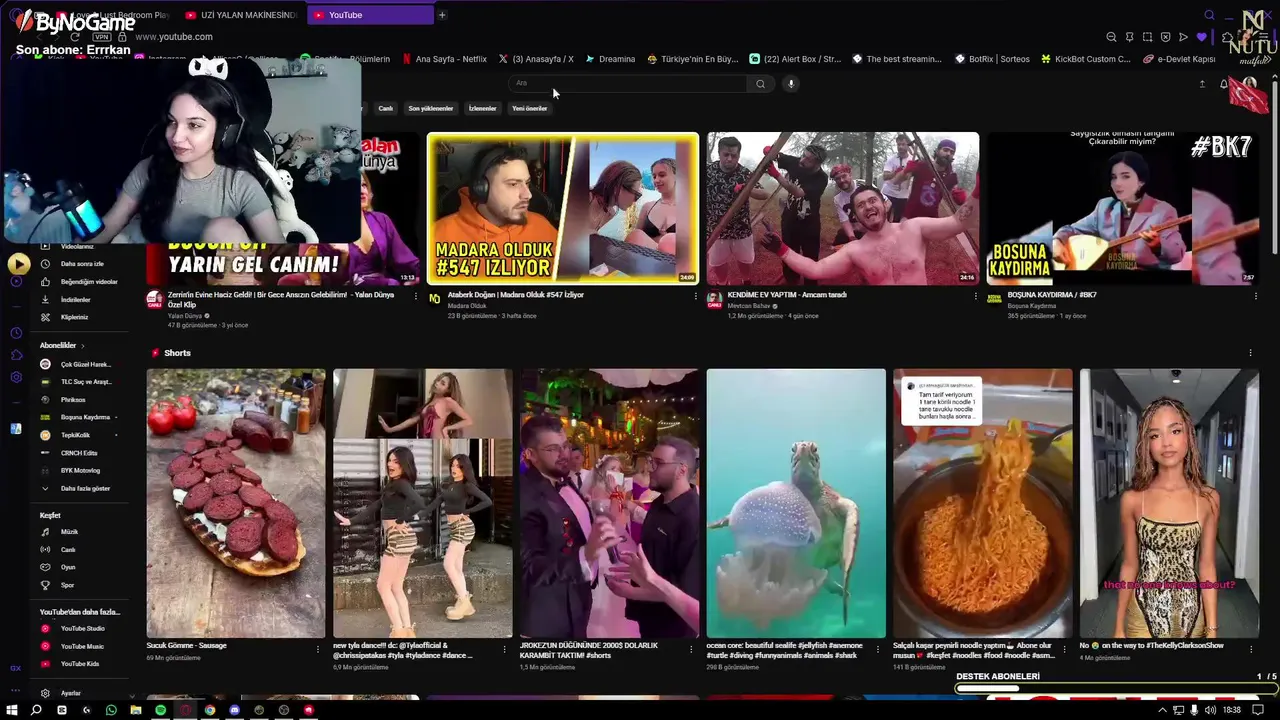Open a new browser tab with plus
This screenshot has width=1280, height=720.
pyautogui.click(x=442, y=15)
